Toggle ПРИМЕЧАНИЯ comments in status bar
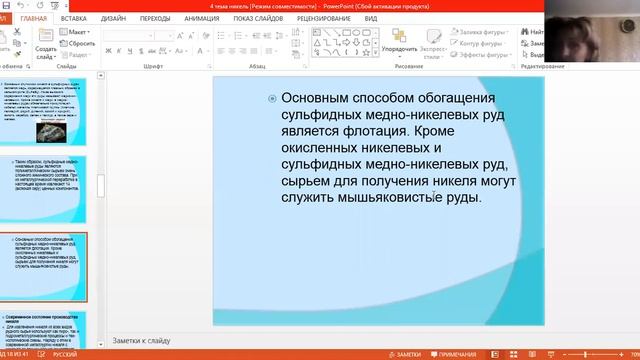The image size is (640, 360). (x=453, y=355)
